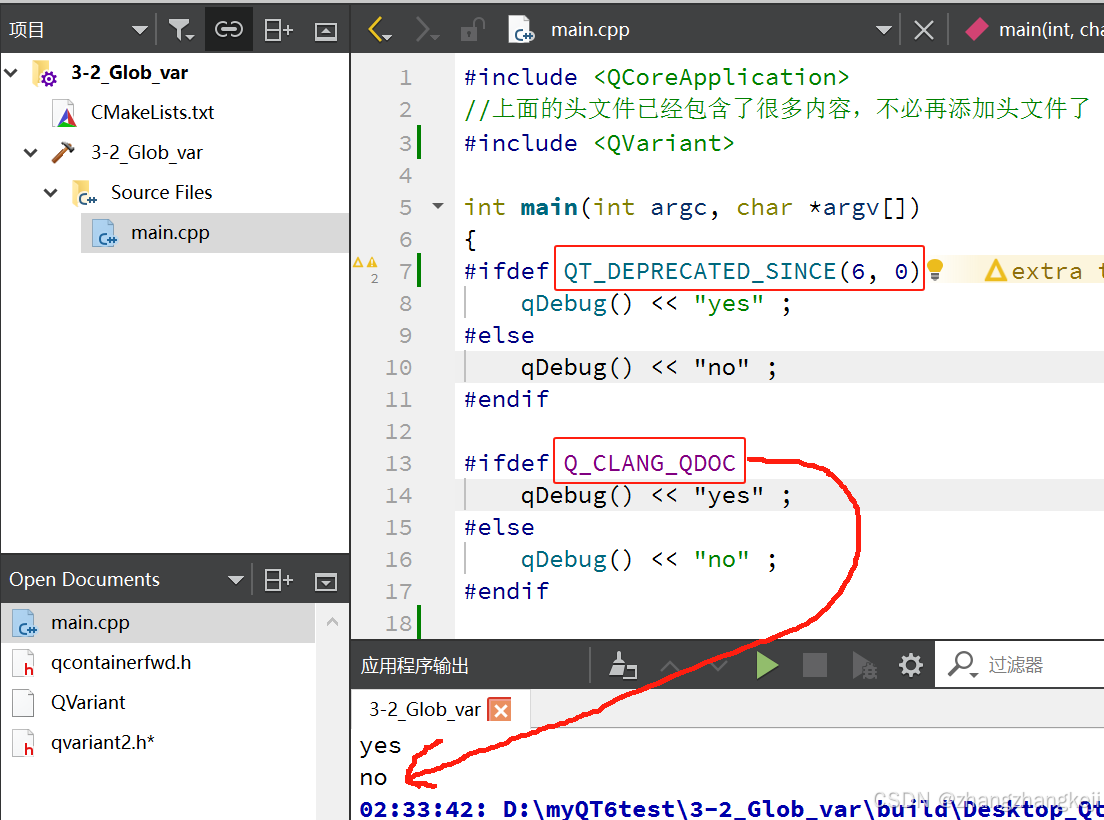
Task: Select the 3-2_Glob_var output tab
Action: click(425, 709)
